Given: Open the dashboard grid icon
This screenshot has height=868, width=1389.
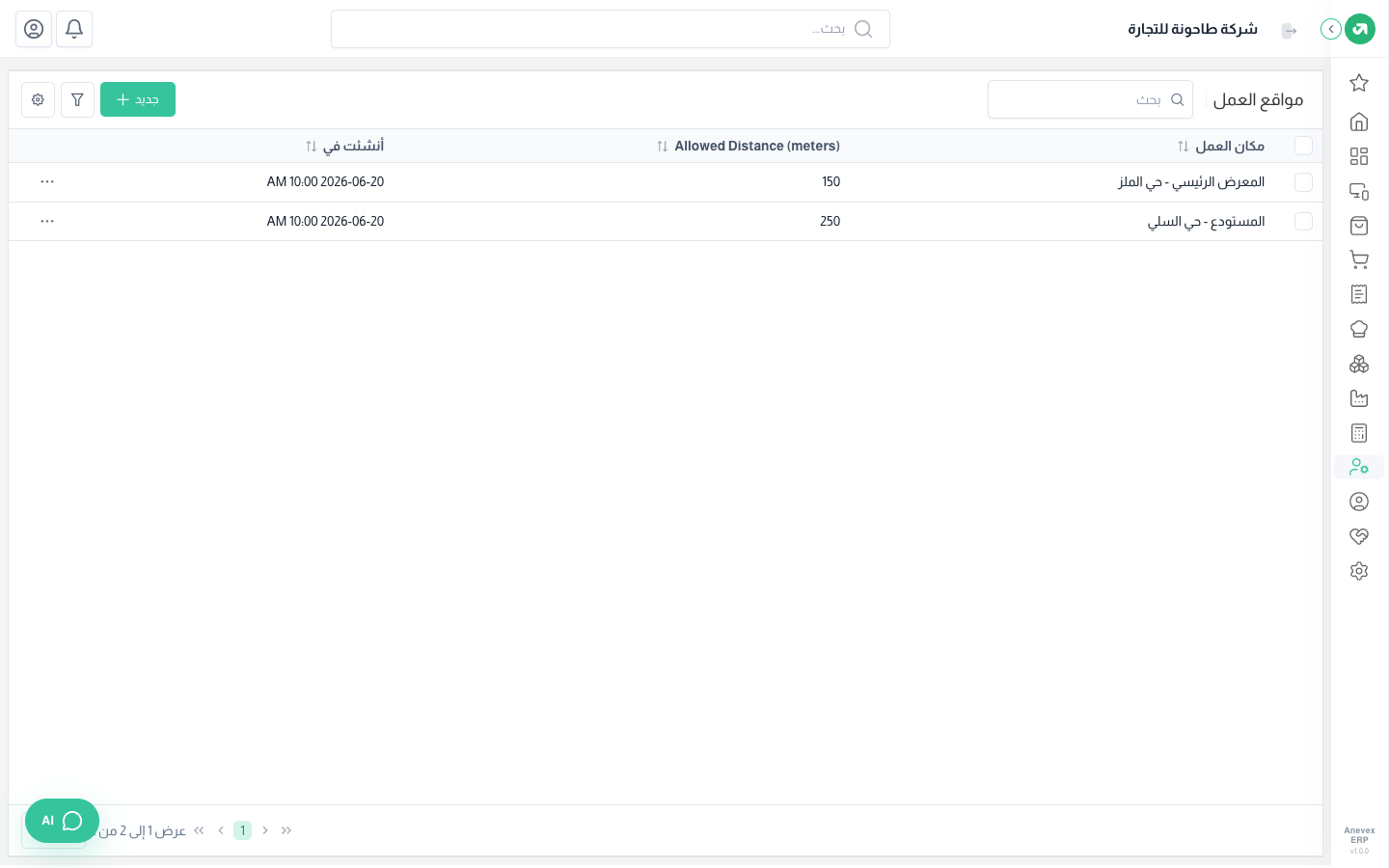Looking at the screenshot, I should click(x=1359, y=156).
